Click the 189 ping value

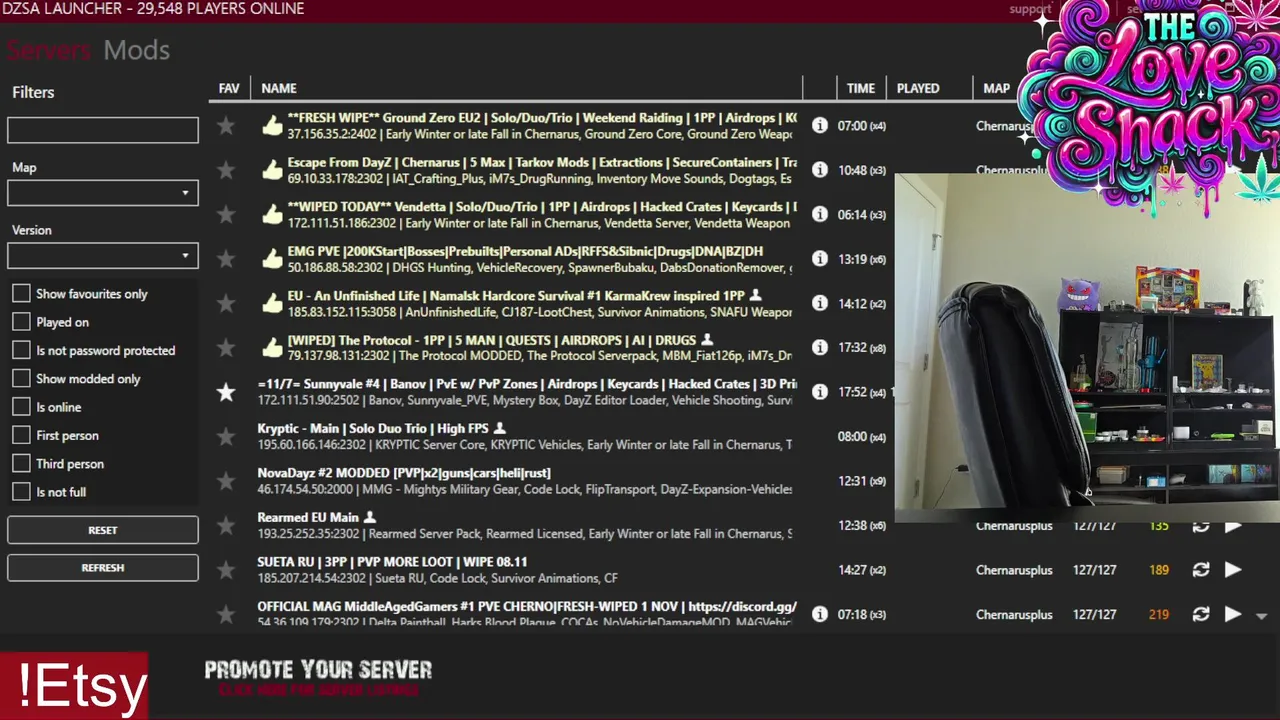point(1159,570)
